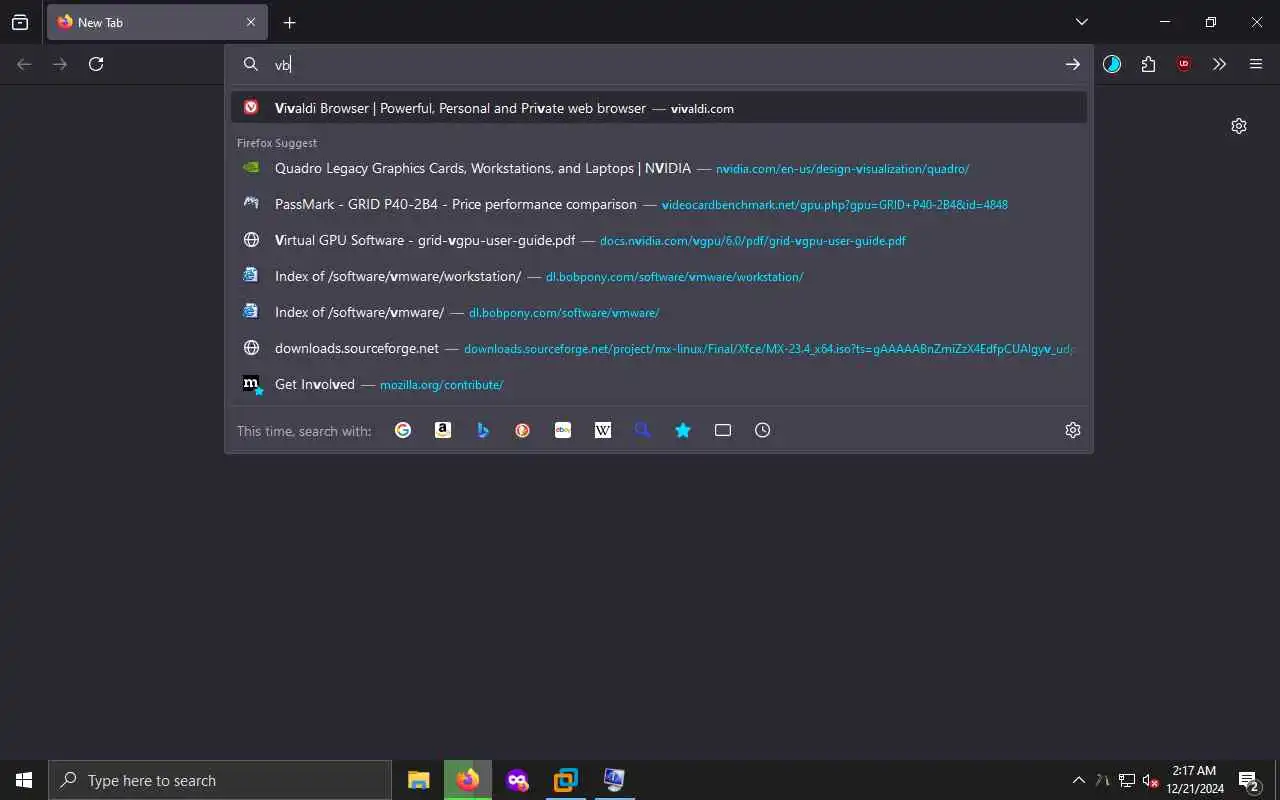Search history via the clock icon
The image size is (1280, 800).
pos(763,430)
